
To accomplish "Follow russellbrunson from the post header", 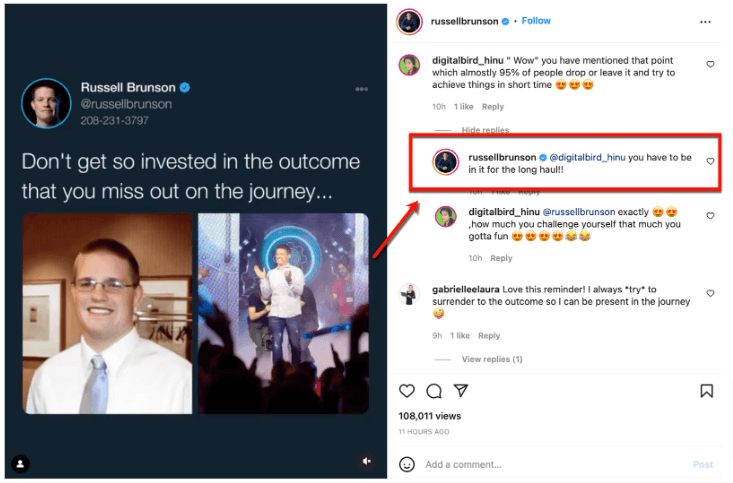I will click(x=536, y=21).
